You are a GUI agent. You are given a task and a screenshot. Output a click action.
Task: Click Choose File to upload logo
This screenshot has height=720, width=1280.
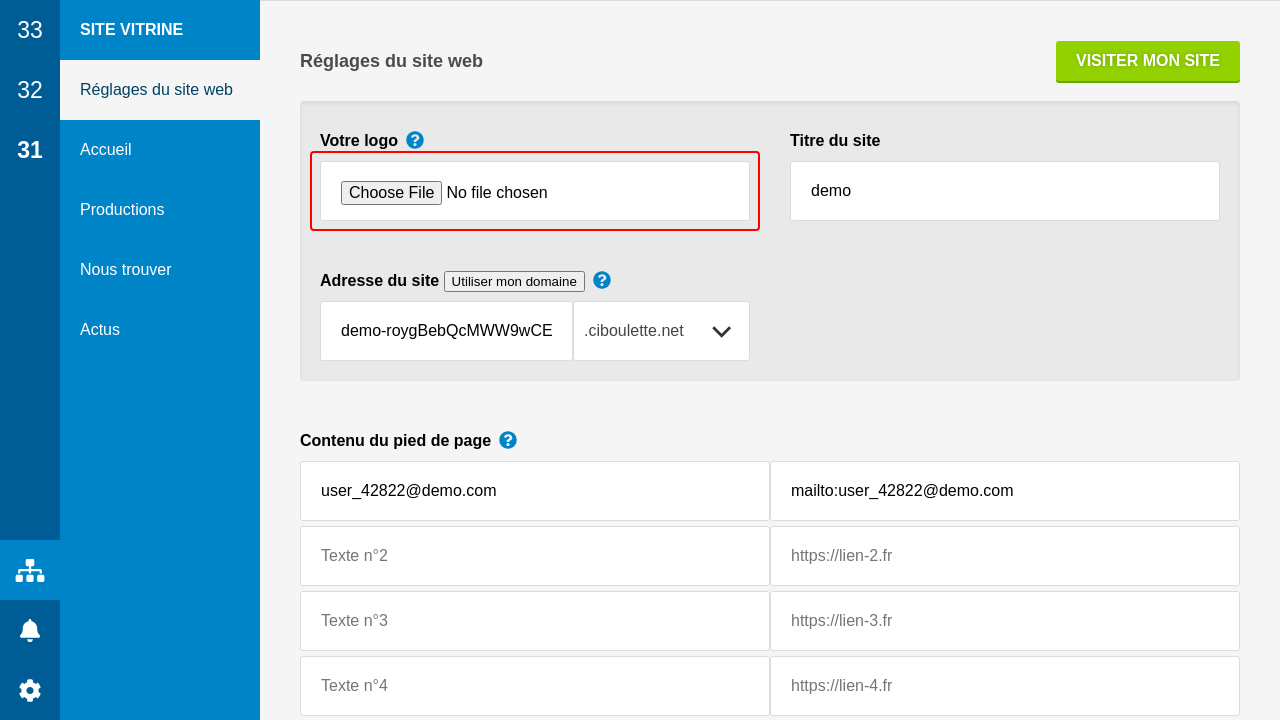click(x=391, y=192)
